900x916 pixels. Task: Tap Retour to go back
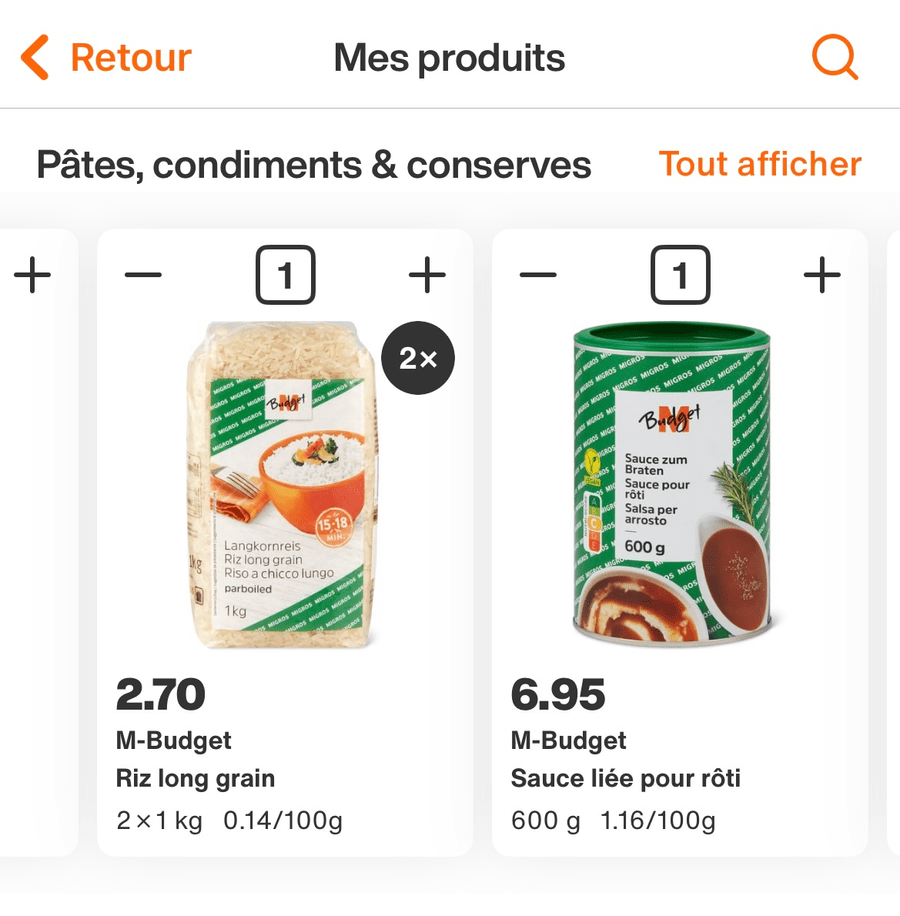pyautogui.click(x=130, y=58)
